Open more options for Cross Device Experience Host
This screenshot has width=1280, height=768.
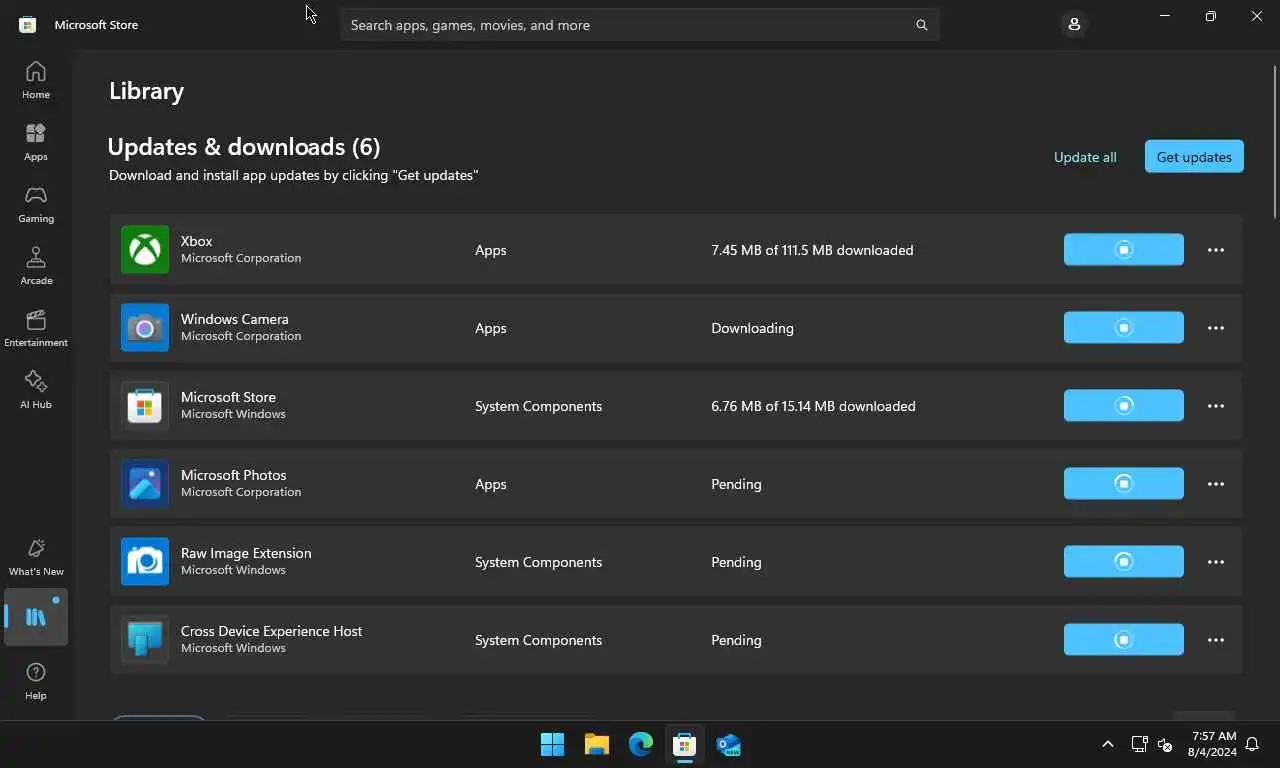pyautogui.click(x=1216, y=640)
